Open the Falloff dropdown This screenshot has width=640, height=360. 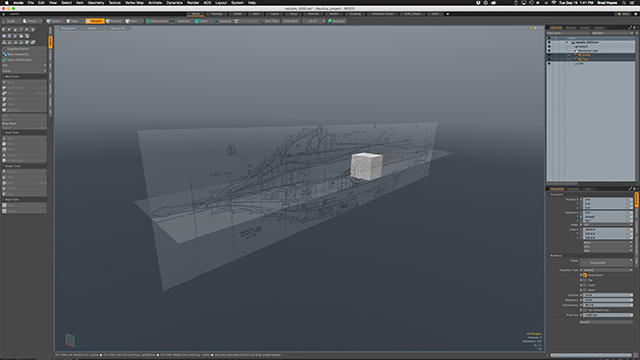coord(203,21)
